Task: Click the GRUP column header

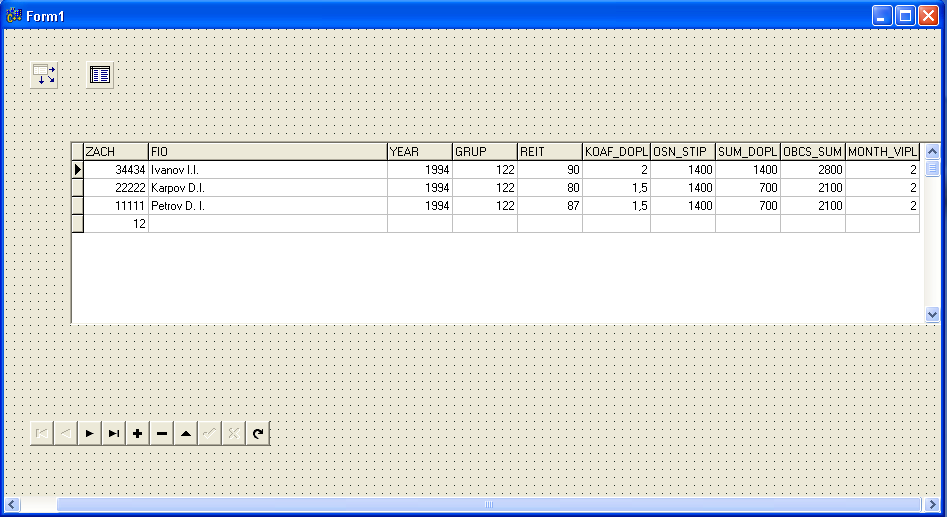Action: point(485,152)
